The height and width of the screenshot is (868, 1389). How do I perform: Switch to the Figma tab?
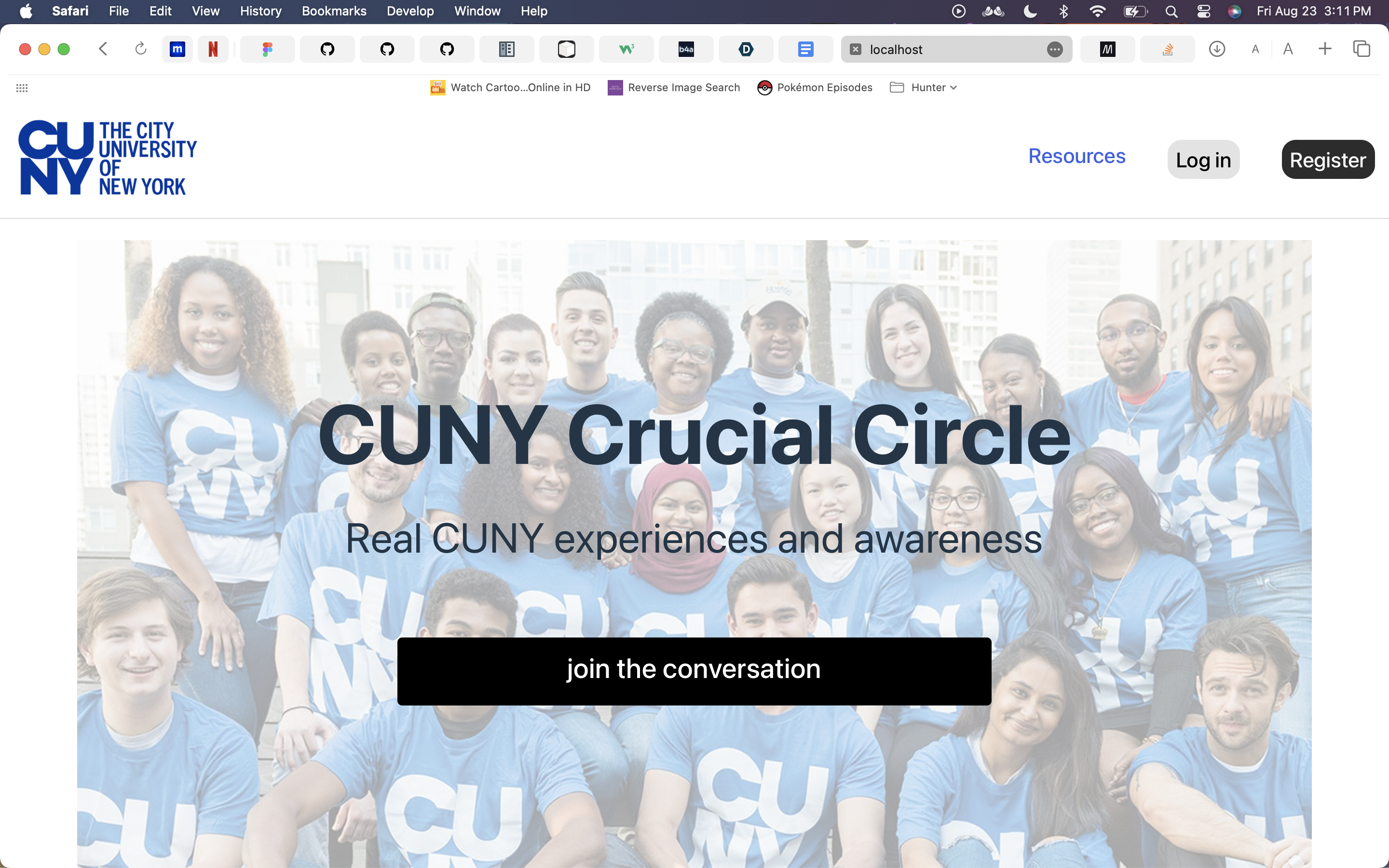(x=267, y=49)
